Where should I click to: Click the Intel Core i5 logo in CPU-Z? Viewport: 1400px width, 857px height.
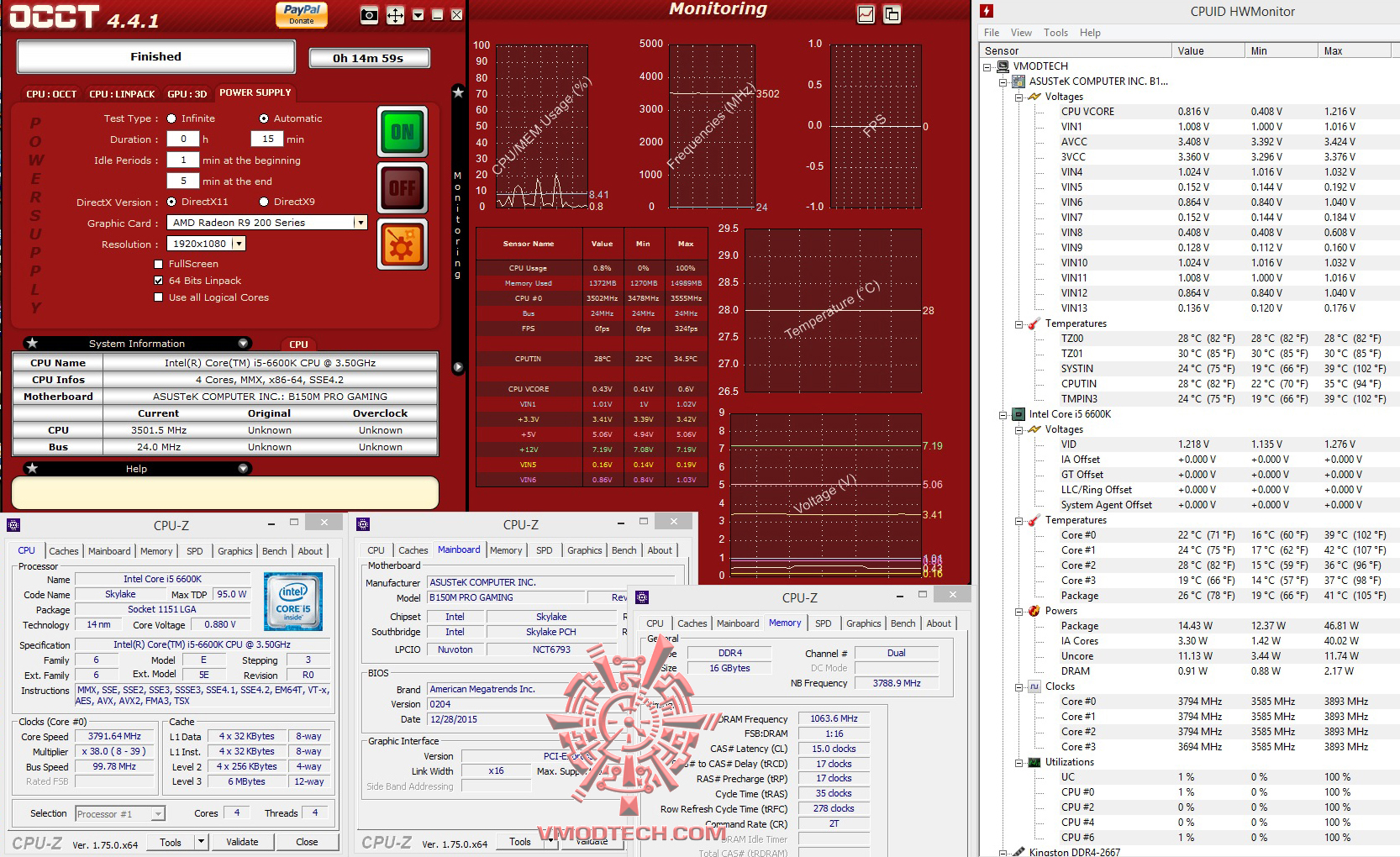tap(292, 601)
